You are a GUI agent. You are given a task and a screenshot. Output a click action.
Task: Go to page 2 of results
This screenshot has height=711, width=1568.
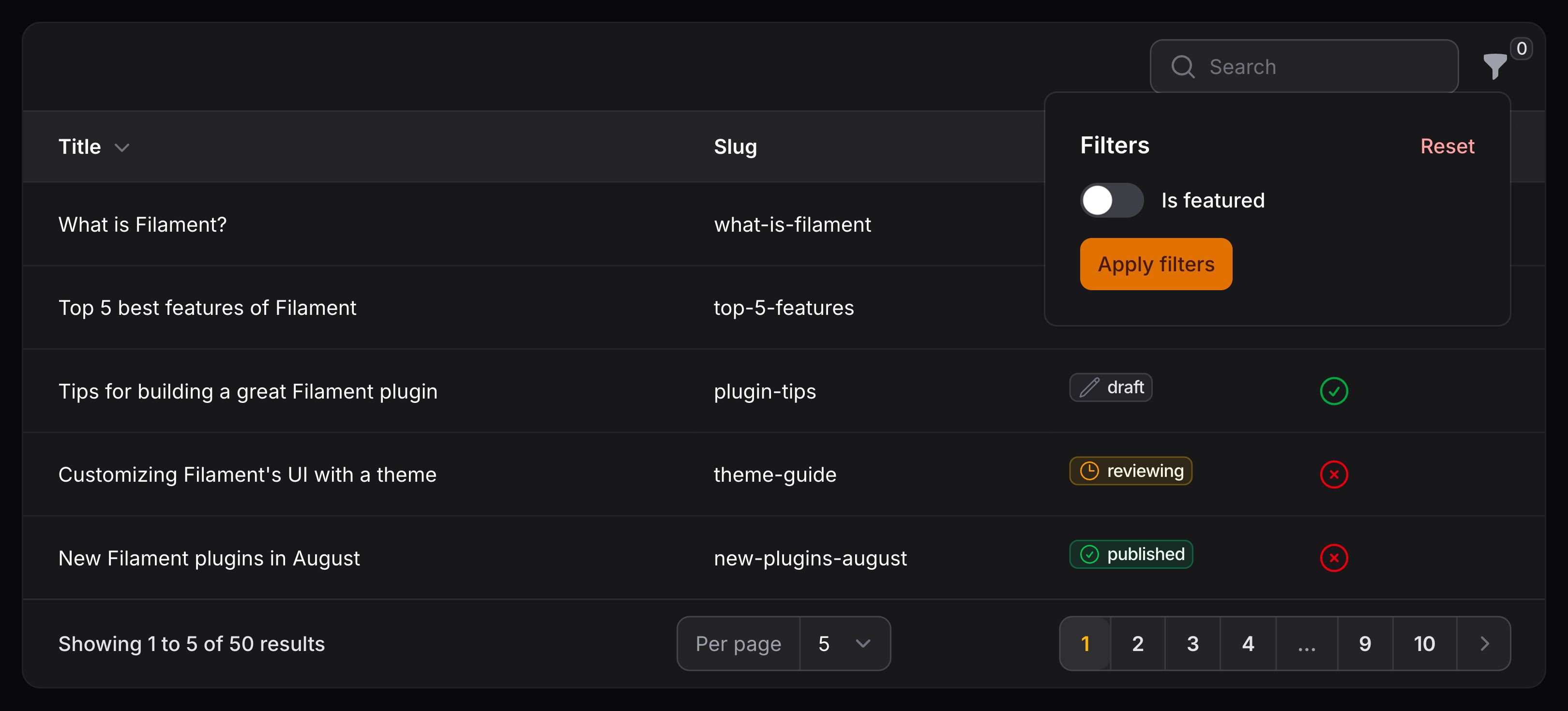pos(1137,643)
